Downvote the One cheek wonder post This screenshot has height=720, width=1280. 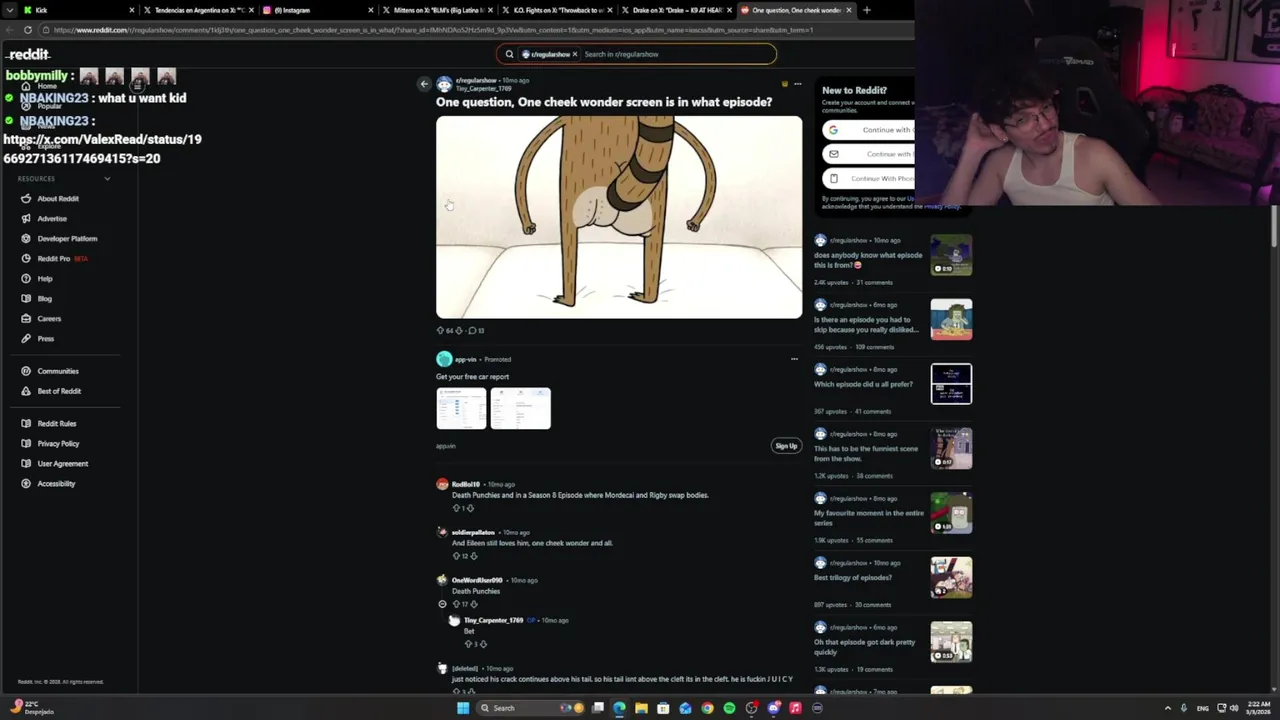point(459,330)
